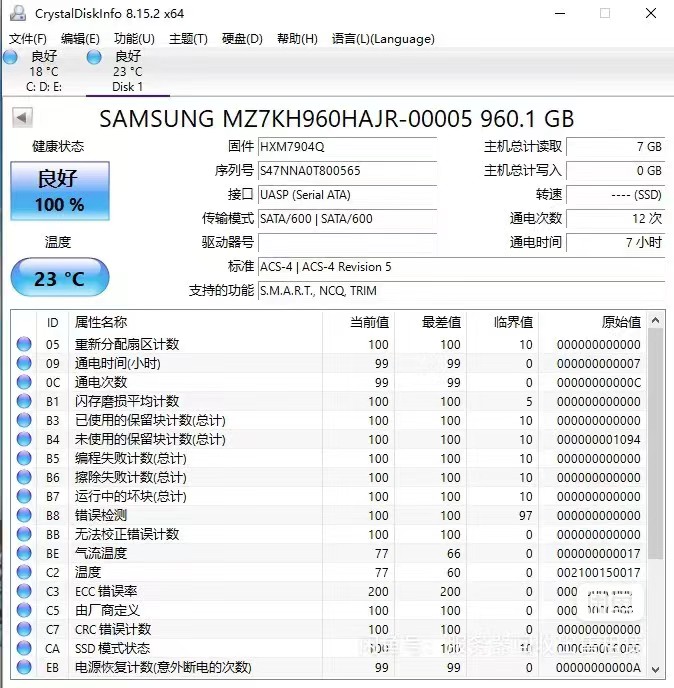This screenshot has height=688, width=674.
Task: Click the 原始值 column header
Action: 592,323
